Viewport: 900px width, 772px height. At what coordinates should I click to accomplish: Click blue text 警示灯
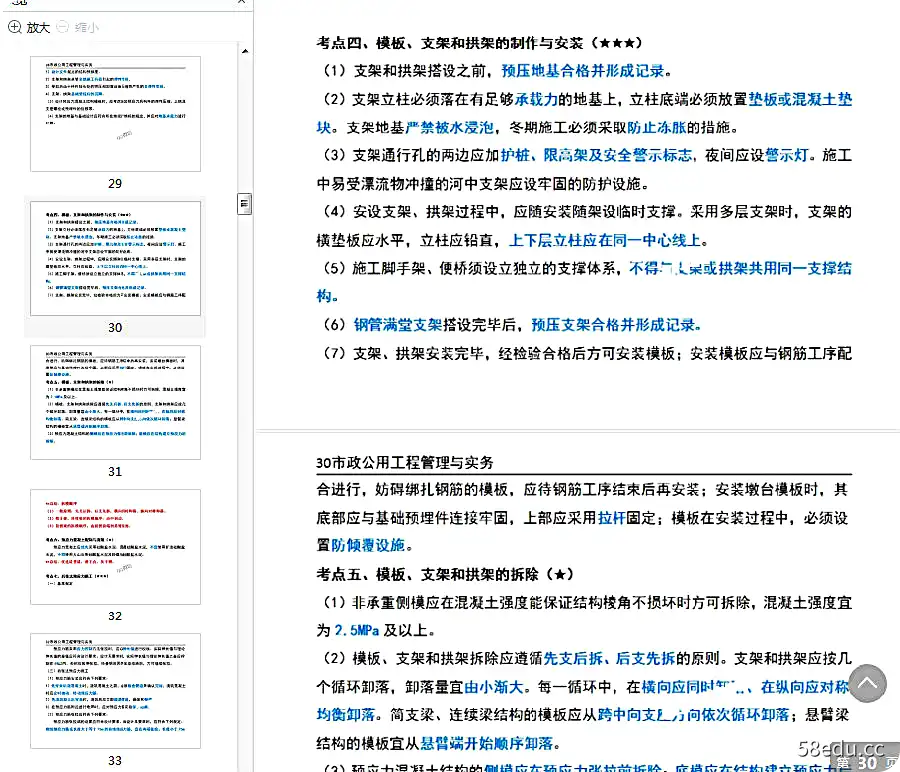tap(787, 156)
